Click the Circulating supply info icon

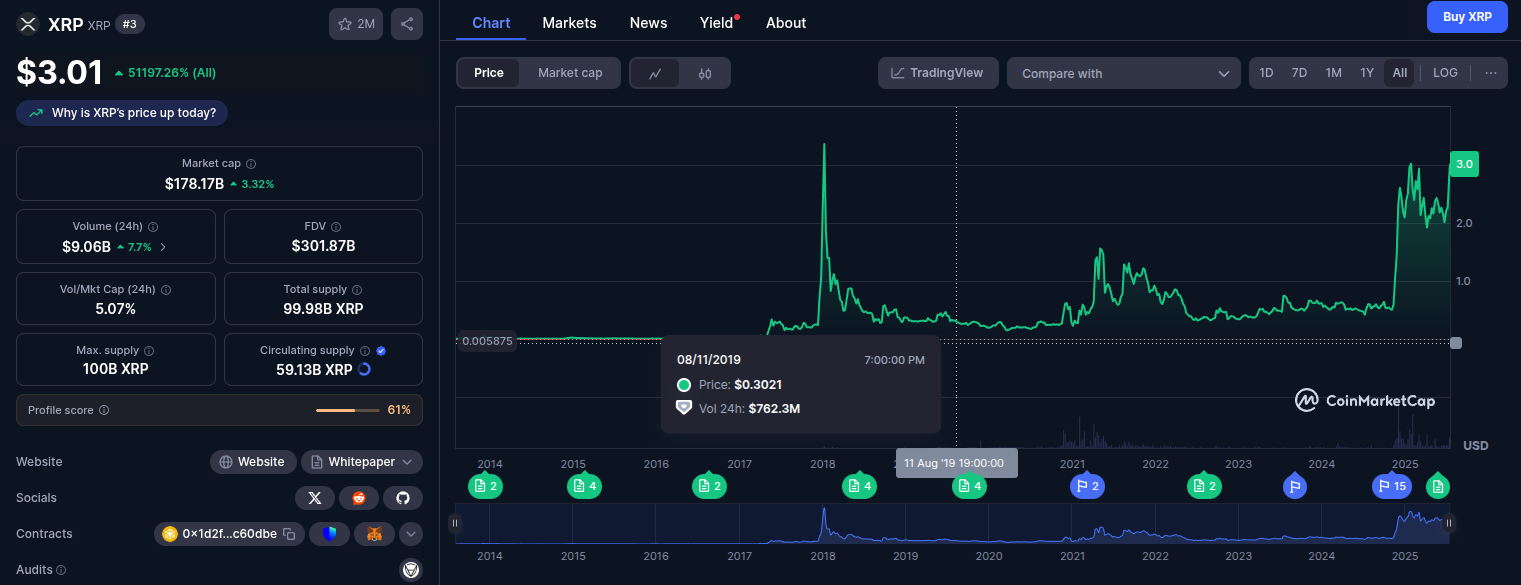(x=365, y=351)
